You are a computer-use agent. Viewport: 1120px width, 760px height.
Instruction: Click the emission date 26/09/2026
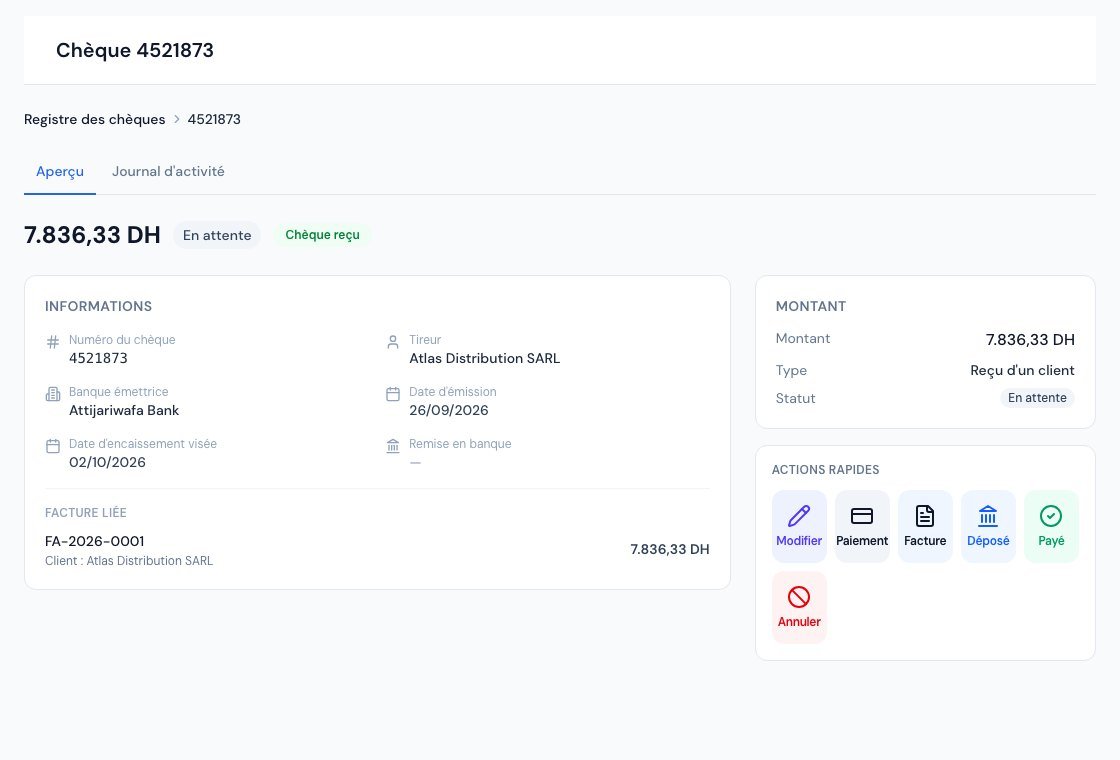tap(449, 411)
